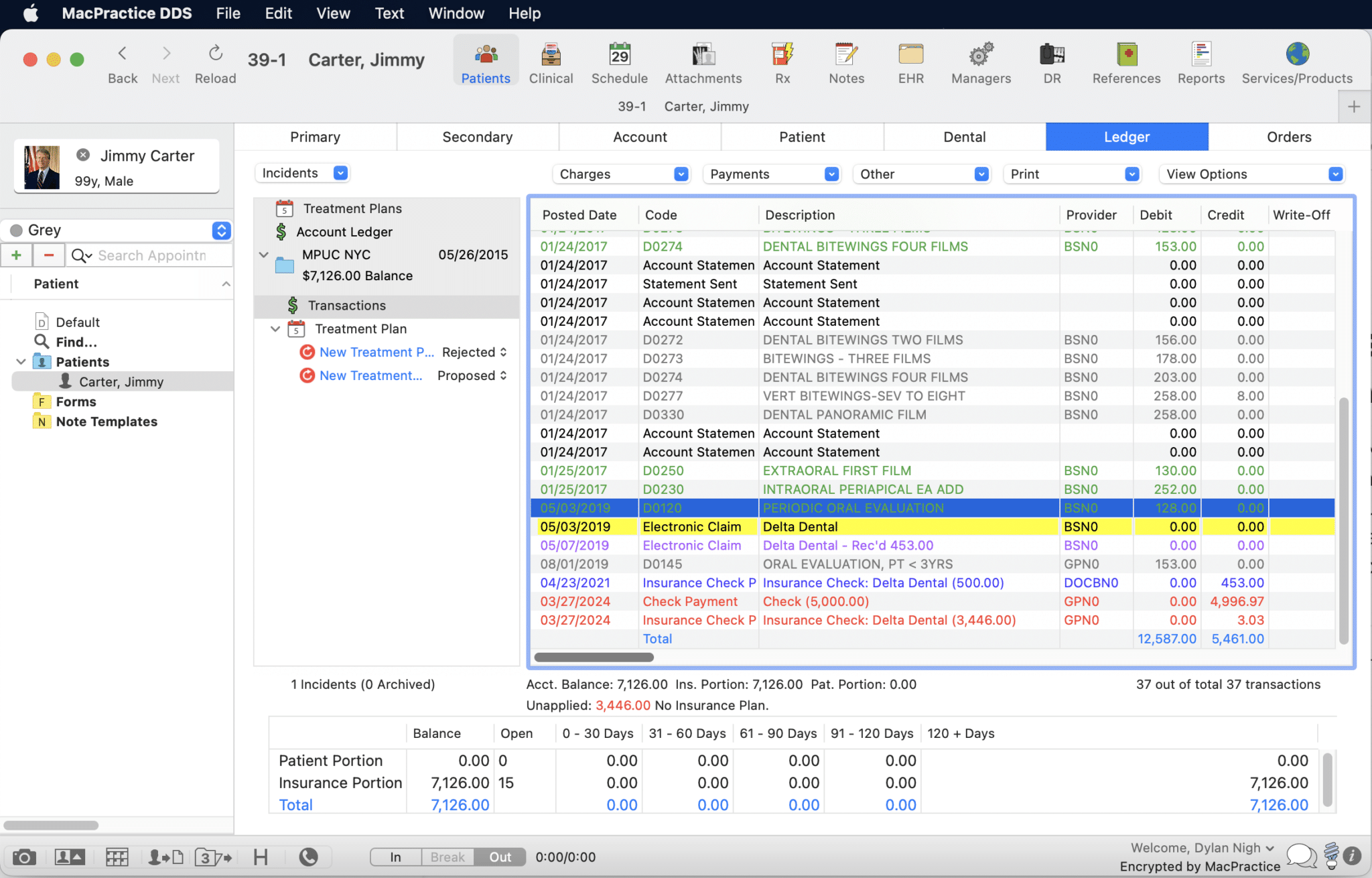Select the Account Ledger item
1372x878 pixels.
pos(345,232)
